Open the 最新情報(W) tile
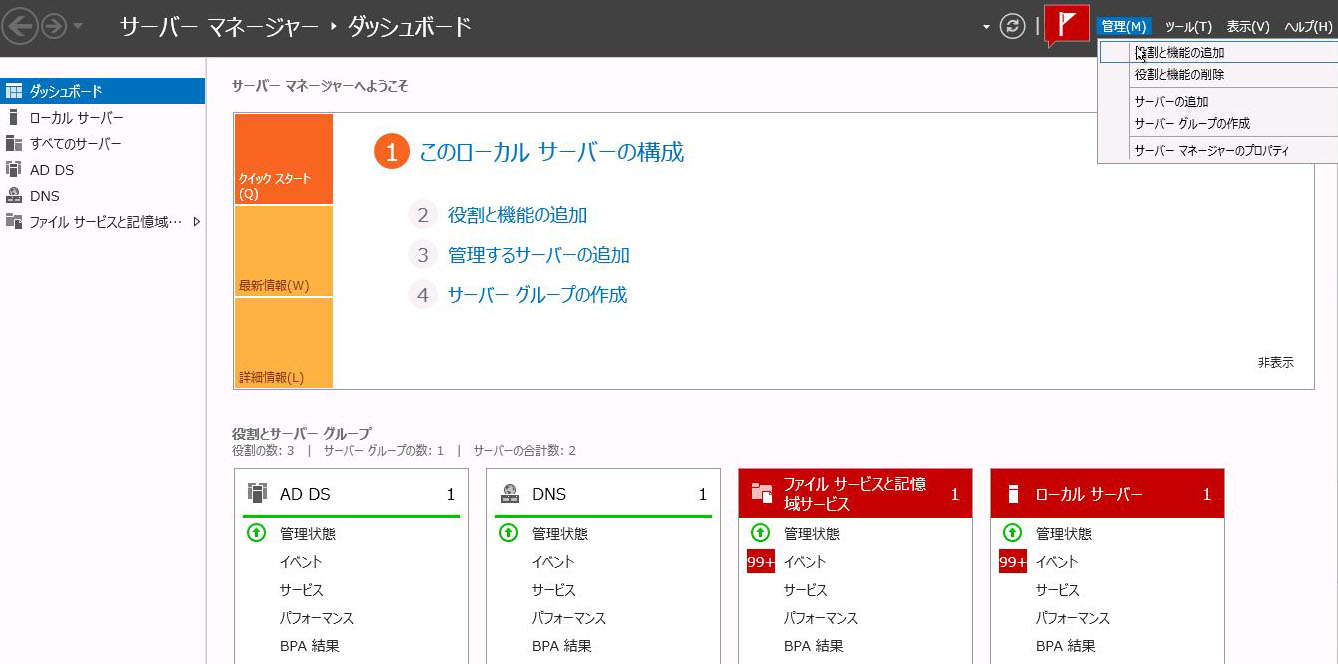The image size is (1338, 664). (x=284, y=251)
